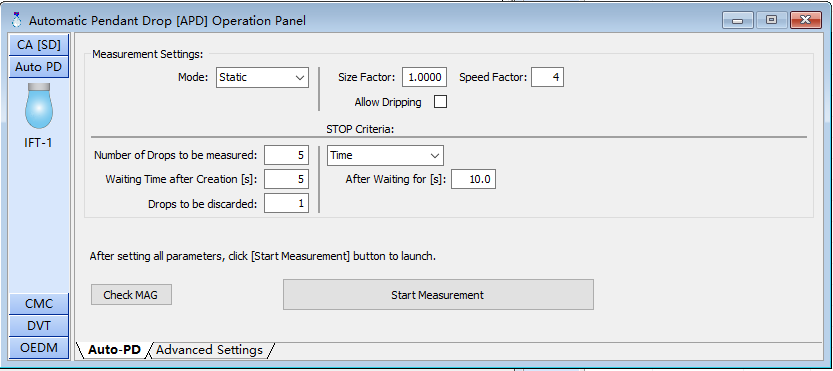Click the Number of Drops field
833x371 pixels.
[286, 155]
